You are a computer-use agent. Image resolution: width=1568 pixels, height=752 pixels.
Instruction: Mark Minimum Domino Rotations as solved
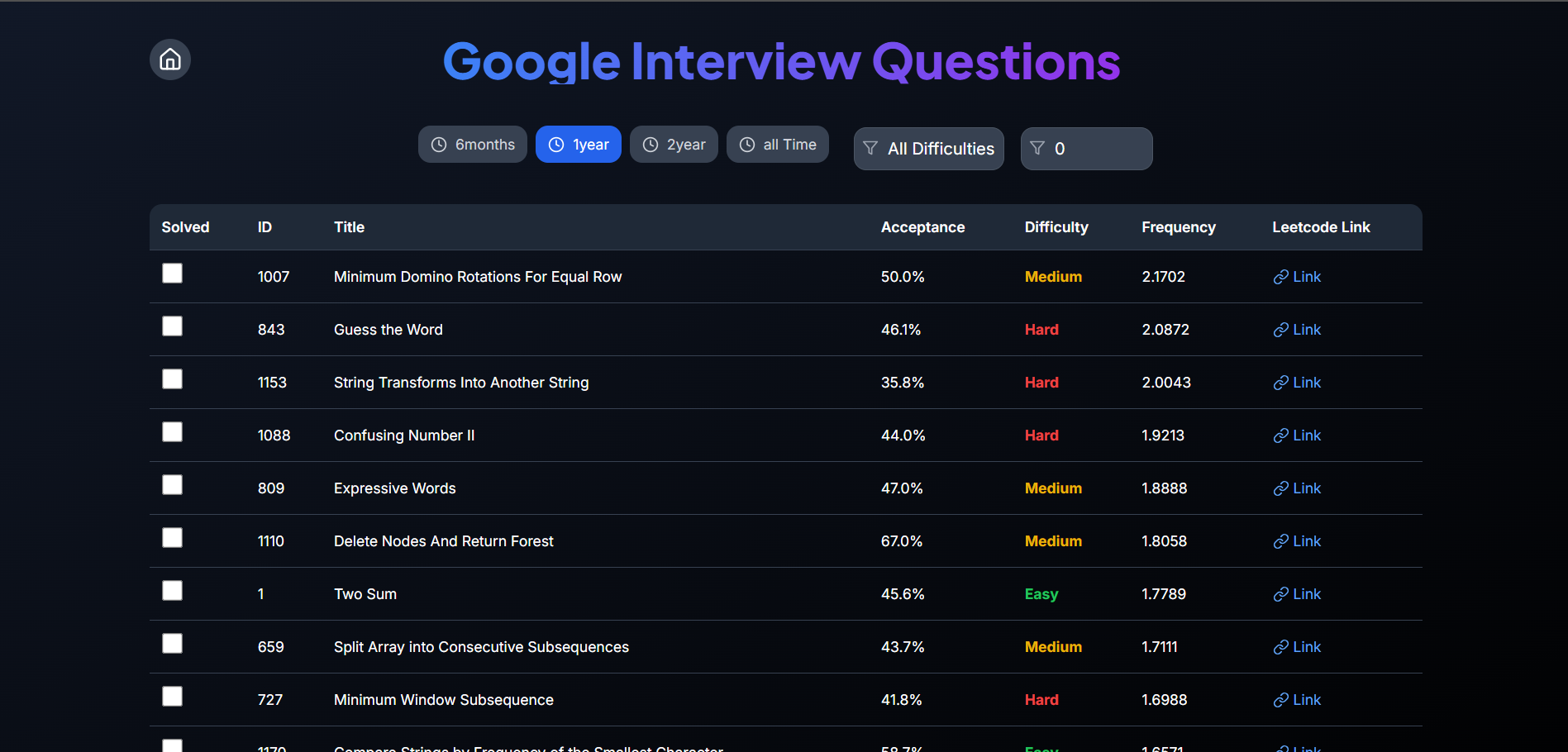click(172, 274)
